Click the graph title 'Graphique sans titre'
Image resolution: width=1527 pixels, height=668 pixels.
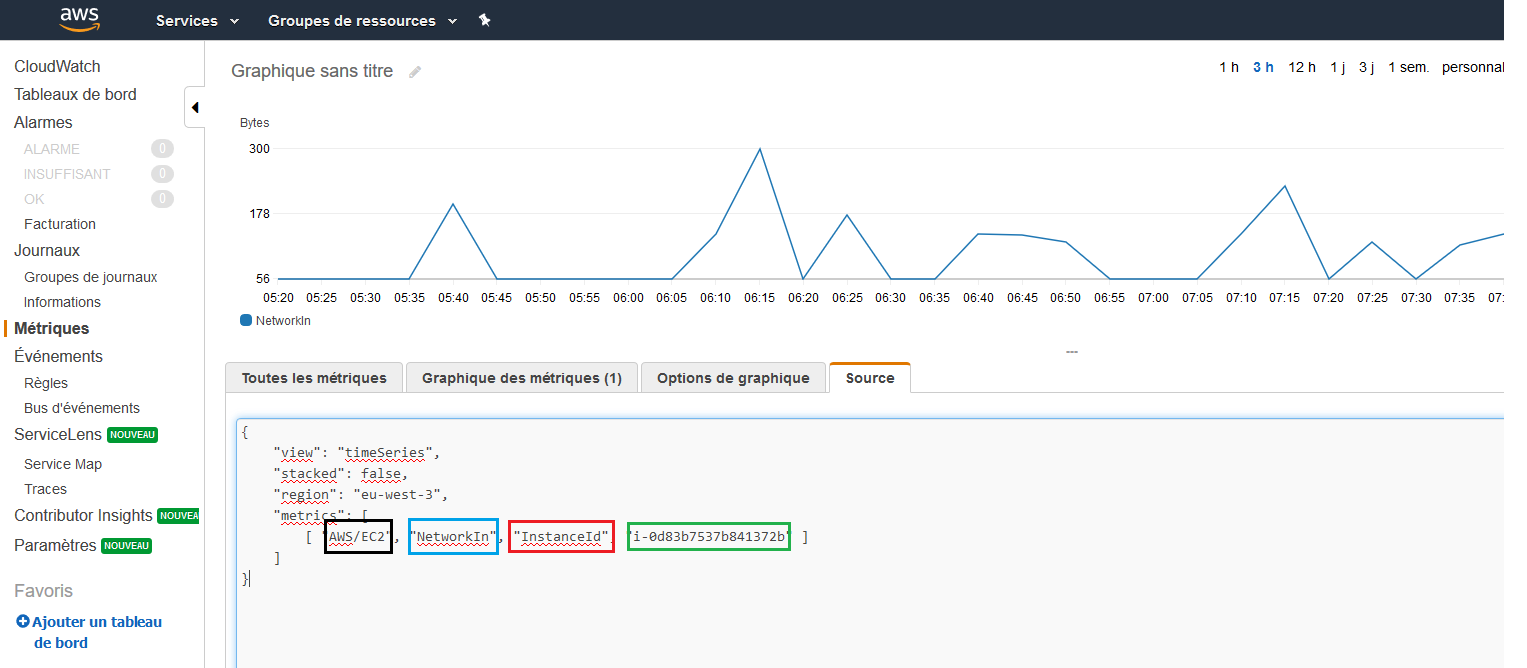[312, 71]
